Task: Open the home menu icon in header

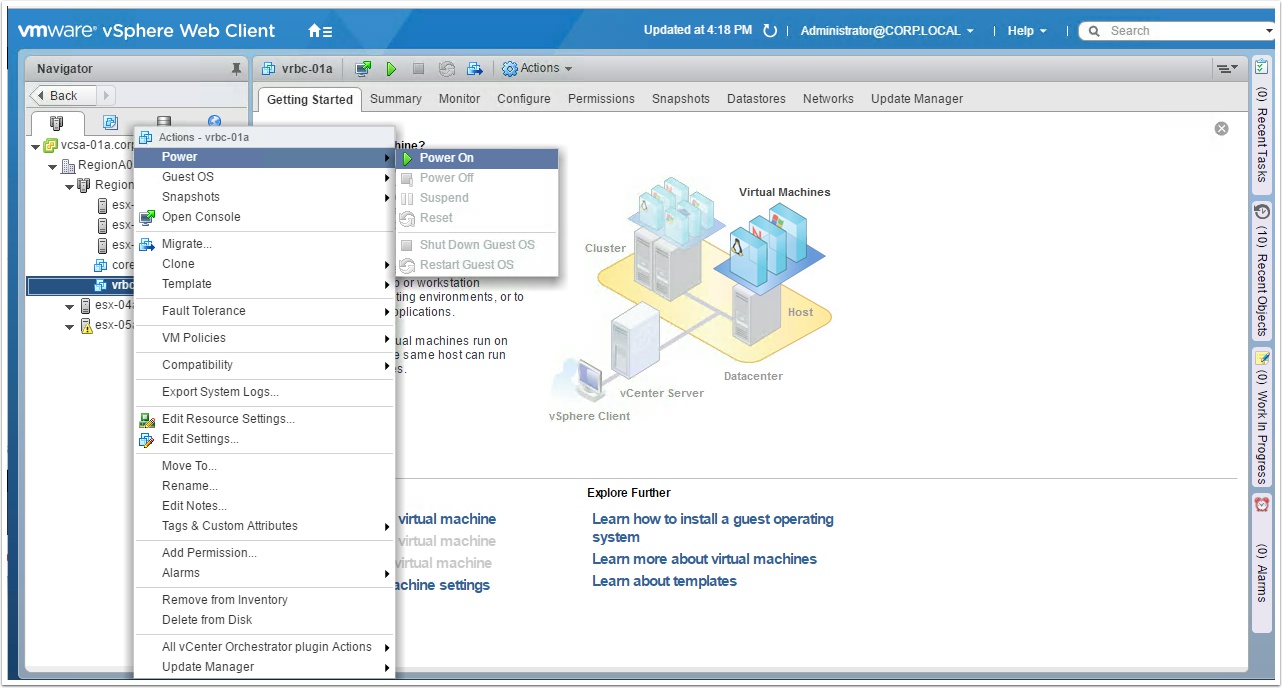Action: pos(320,31)
